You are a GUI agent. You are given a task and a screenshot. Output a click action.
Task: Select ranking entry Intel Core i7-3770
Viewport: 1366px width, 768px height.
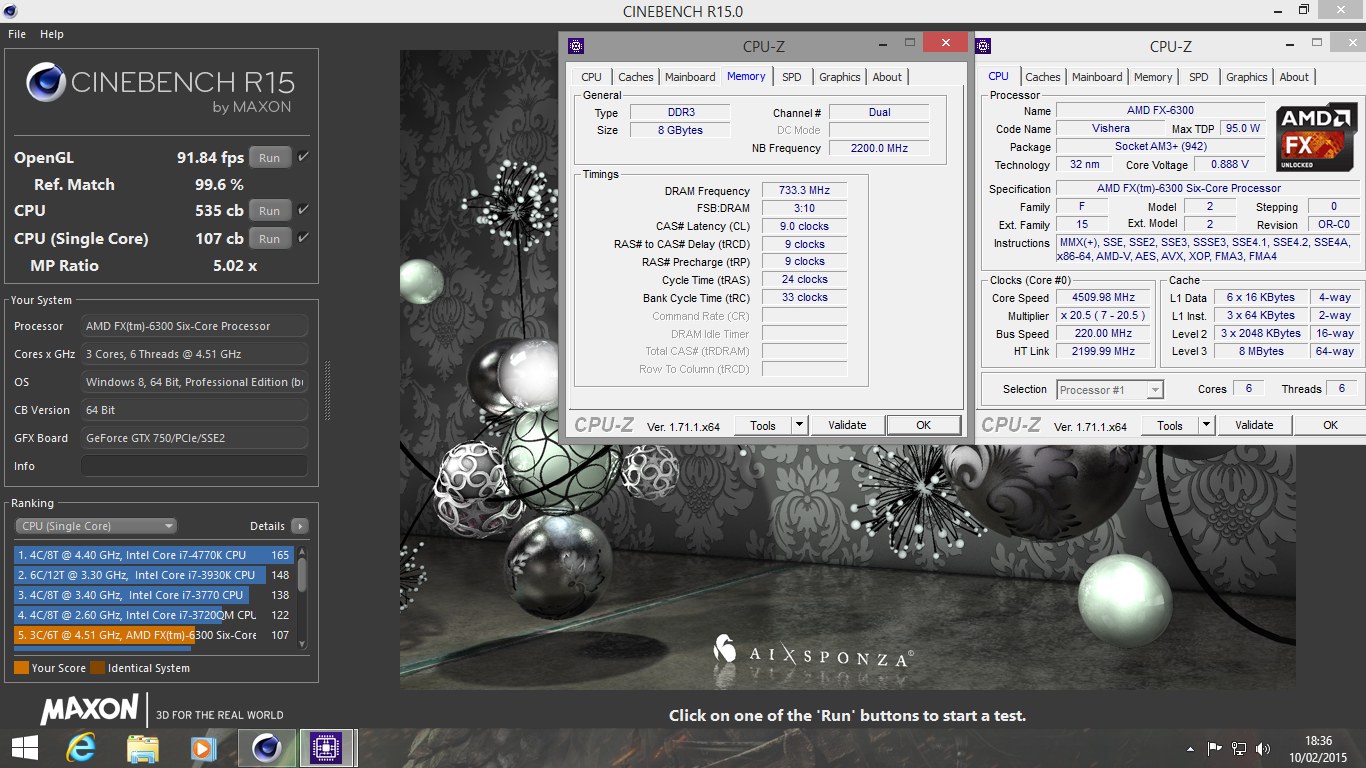[152, 595]
